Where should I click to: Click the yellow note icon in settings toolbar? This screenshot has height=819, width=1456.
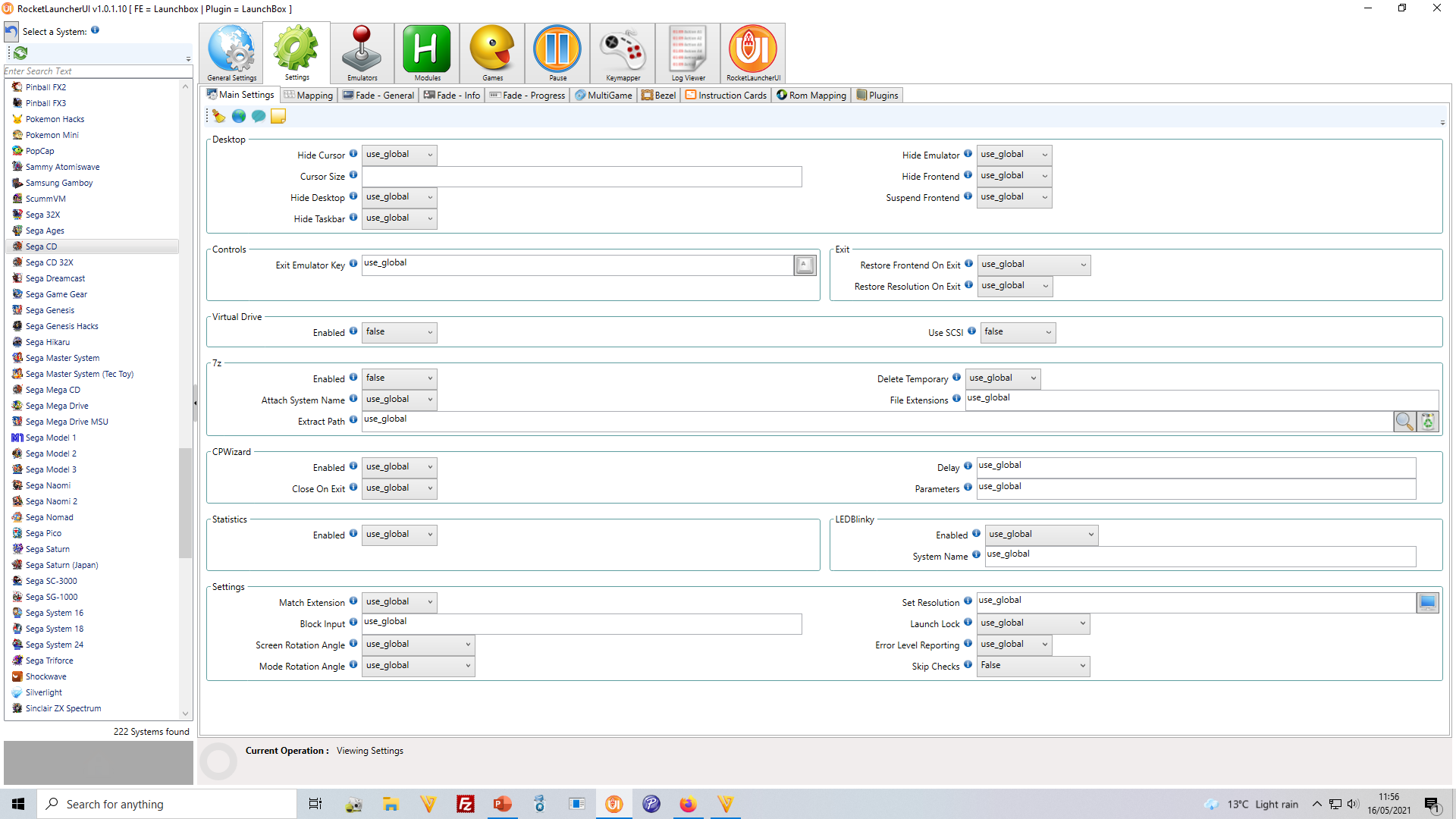tap(278, 116)
